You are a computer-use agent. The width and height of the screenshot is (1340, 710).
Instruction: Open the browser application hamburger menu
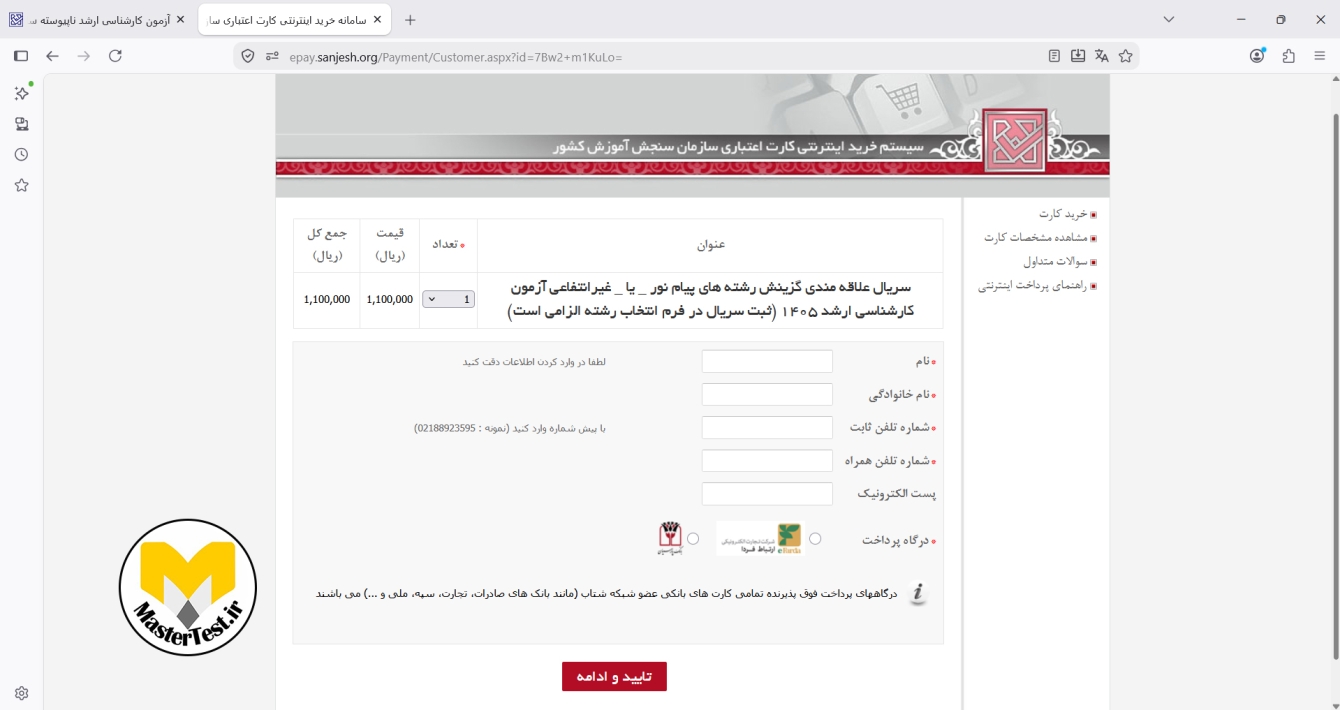[1320, 56]
